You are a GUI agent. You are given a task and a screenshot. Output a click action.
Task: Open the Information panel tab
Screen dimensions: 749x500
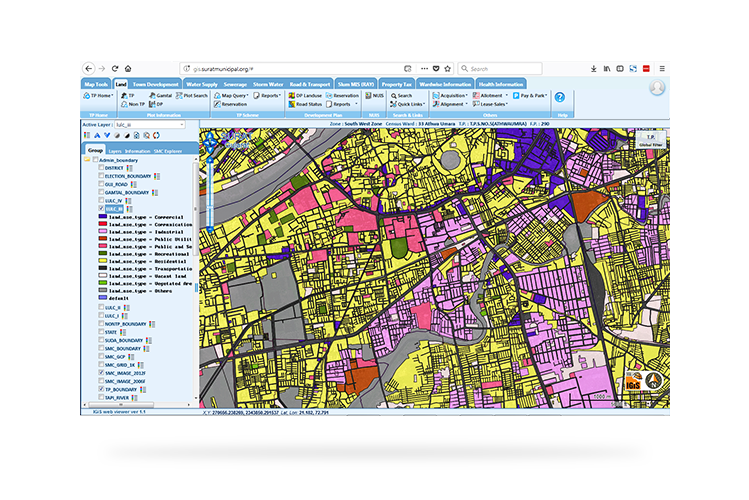click(x=138, y=151)
